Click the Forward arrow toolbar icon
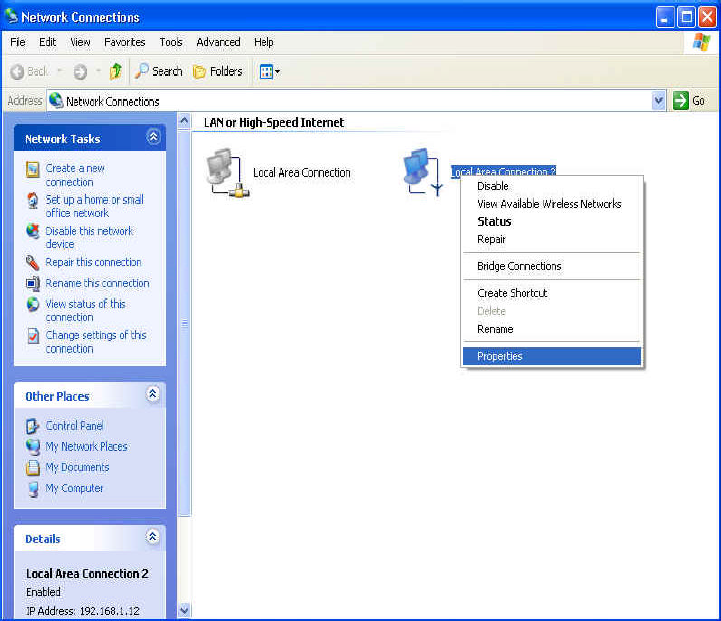 80,72
